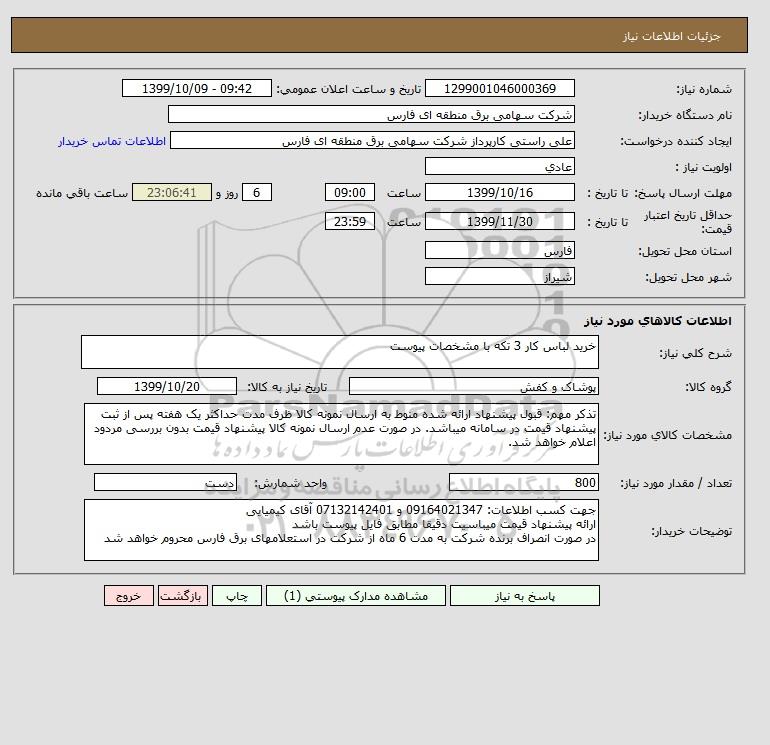The height and width of the screenshot is (745, 770).
Task: Click the شرح کلی نیاز label
Action: 695,353
